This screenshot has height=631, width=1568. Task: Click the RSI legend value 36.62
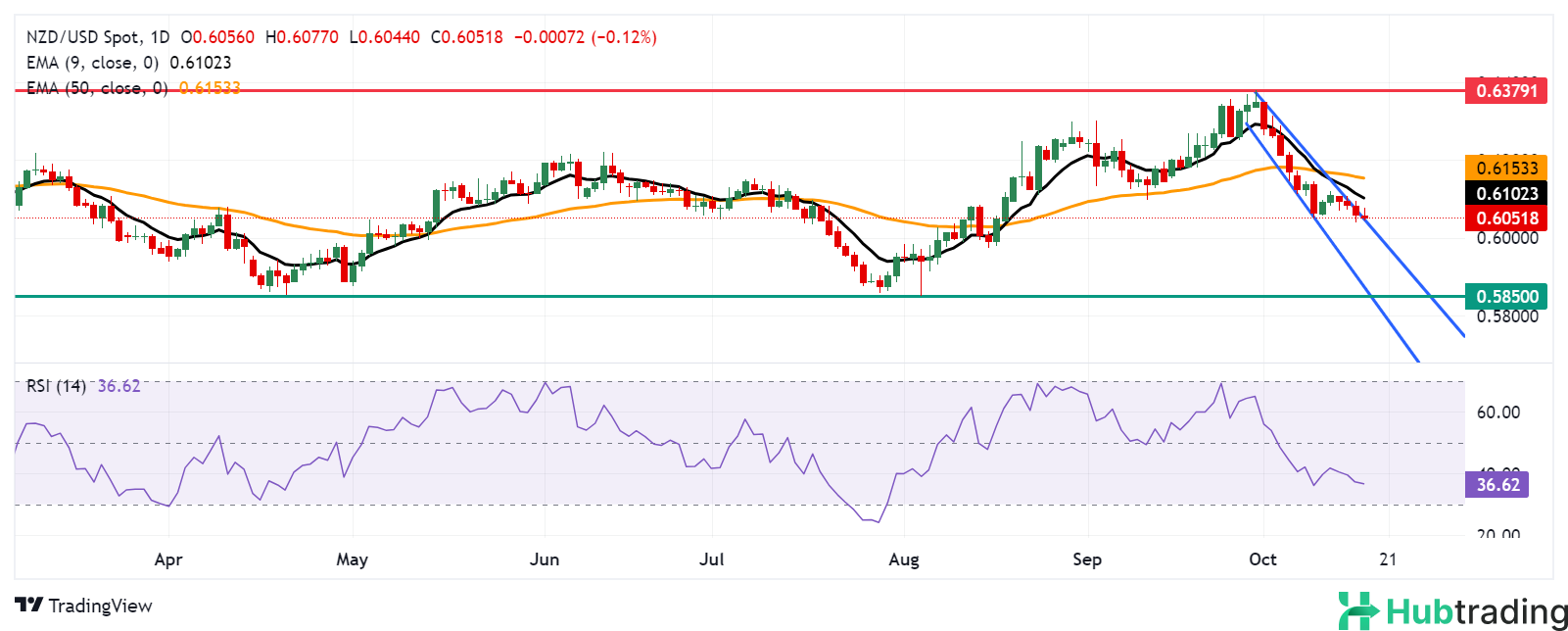coord(119,386)
